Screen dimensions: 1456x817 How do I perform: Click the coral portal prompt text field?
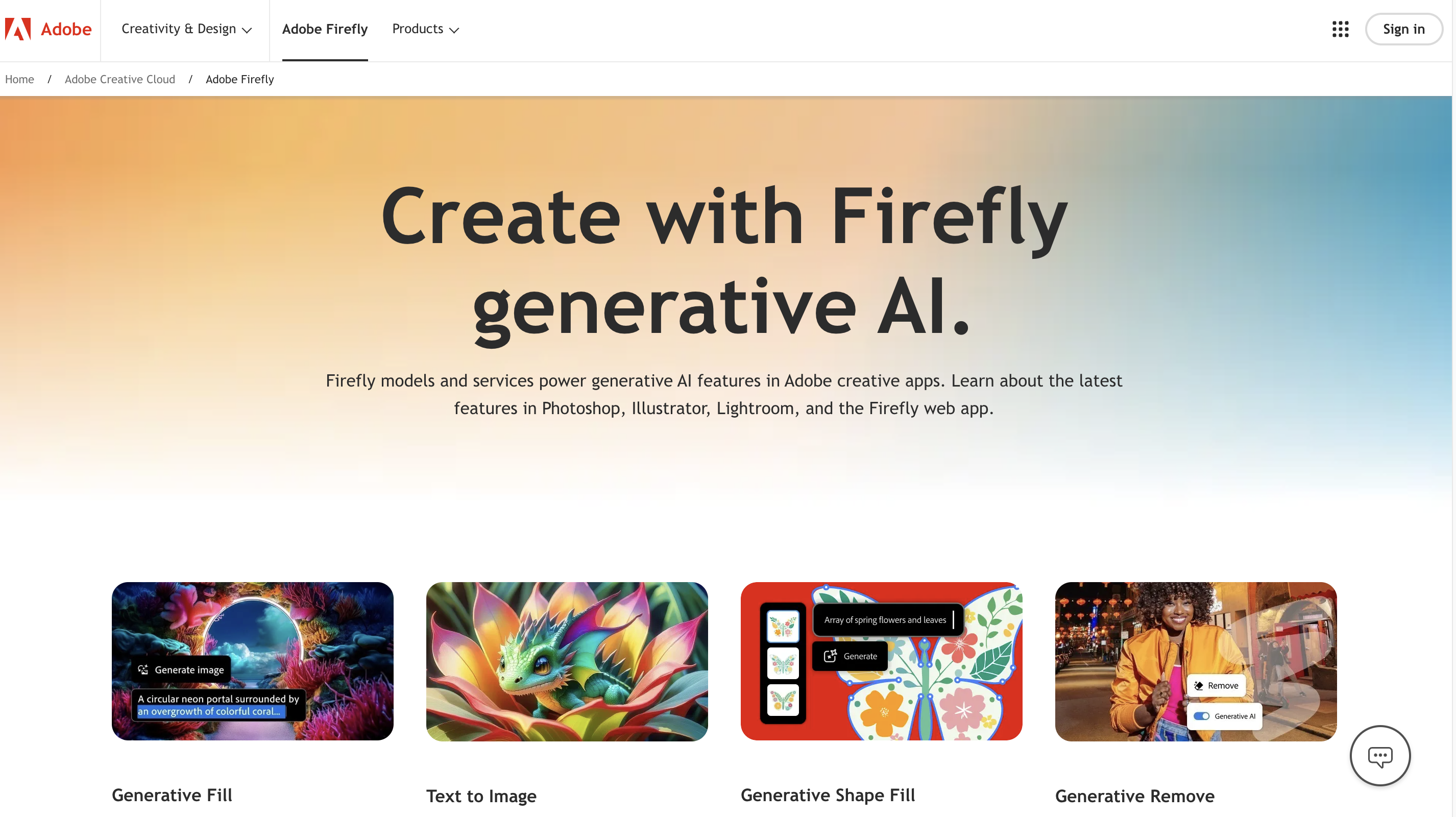[x=218, y=705]
